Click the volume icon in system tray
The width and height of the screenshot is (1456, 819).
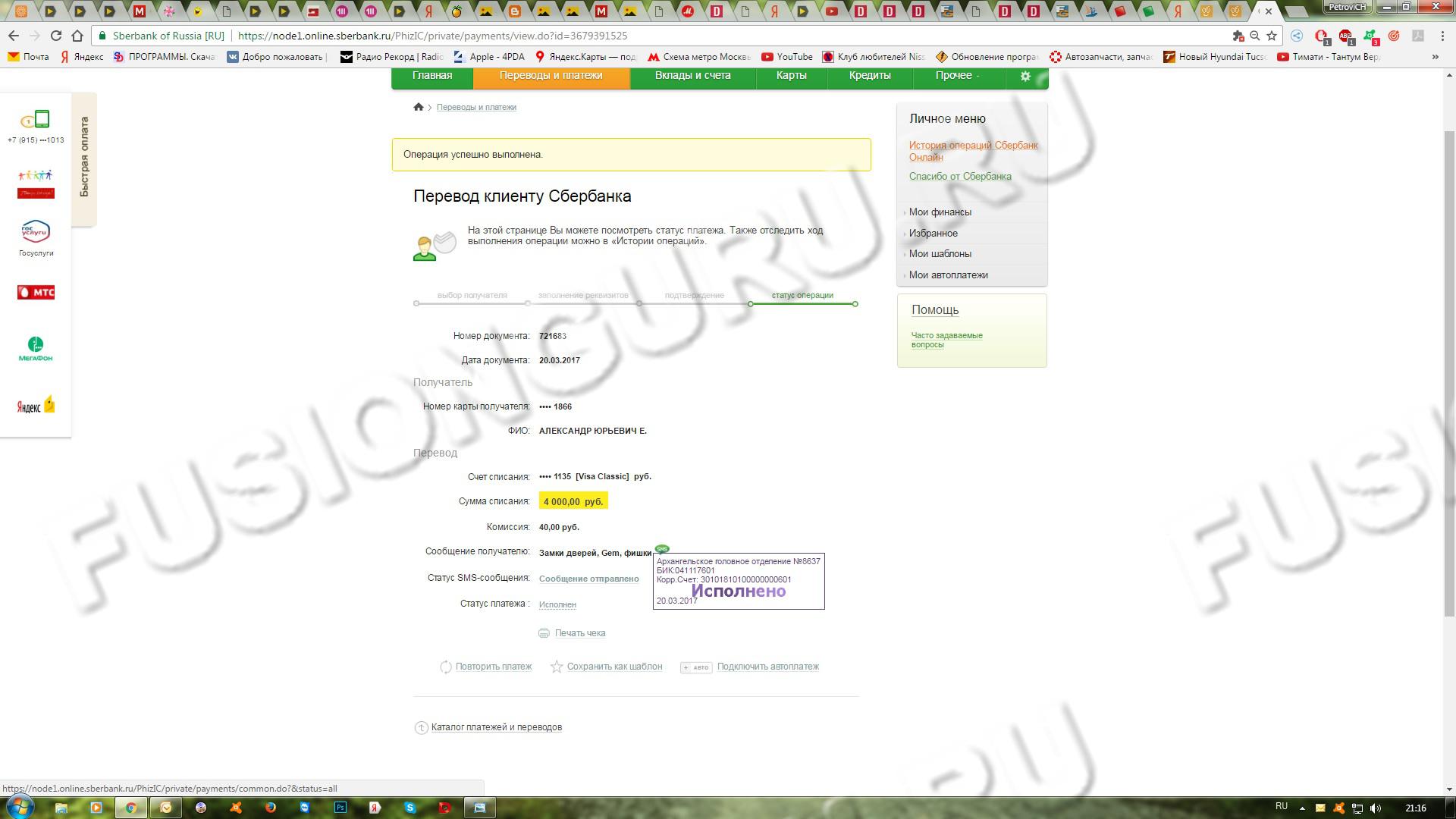point(1376,808)
